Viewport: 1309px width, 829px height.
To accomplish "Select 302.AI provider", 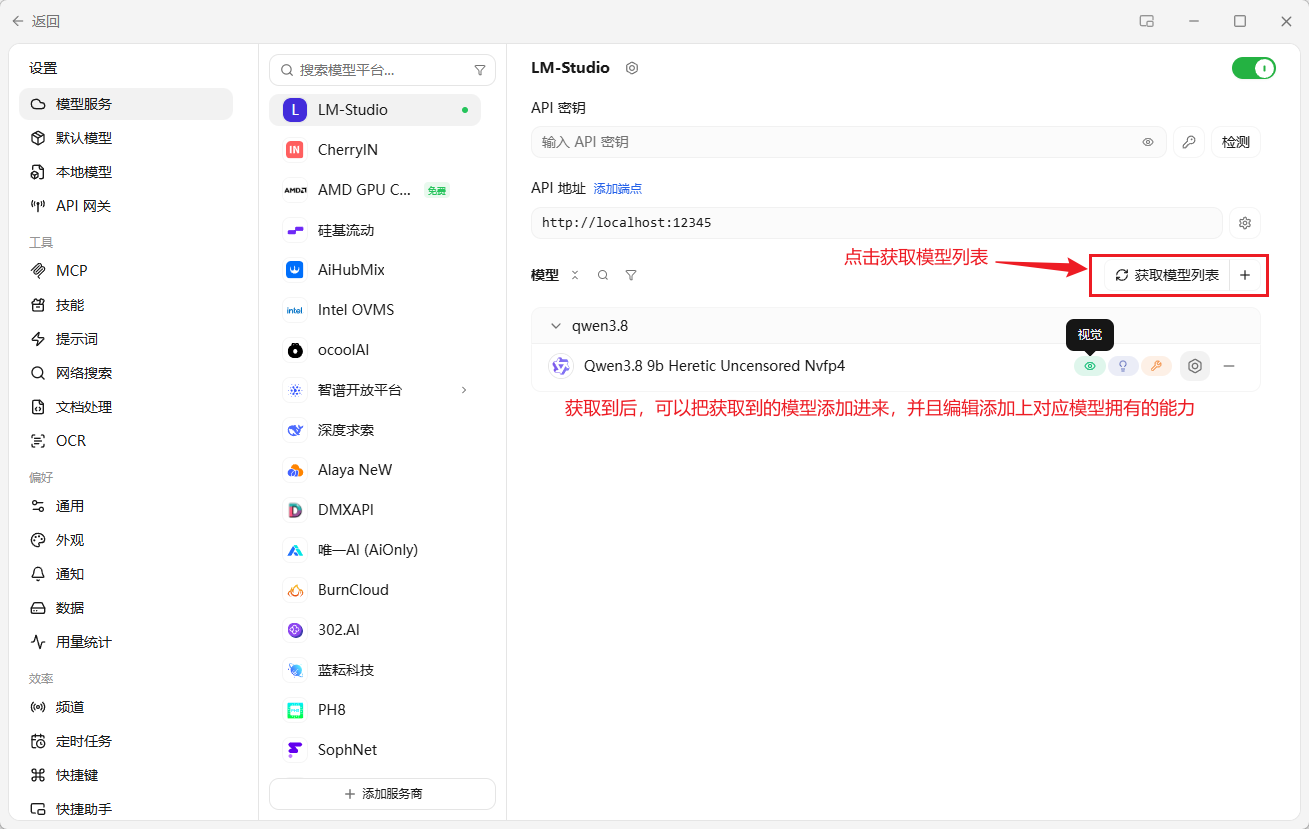I will 375,630.
